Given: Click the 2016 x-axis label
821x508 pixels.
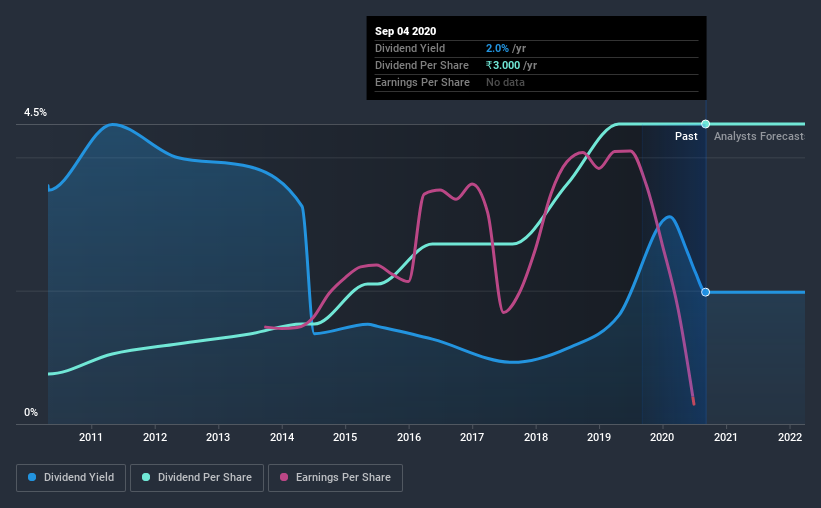Looking at the screenshot, I should click(x=409, y=437).
